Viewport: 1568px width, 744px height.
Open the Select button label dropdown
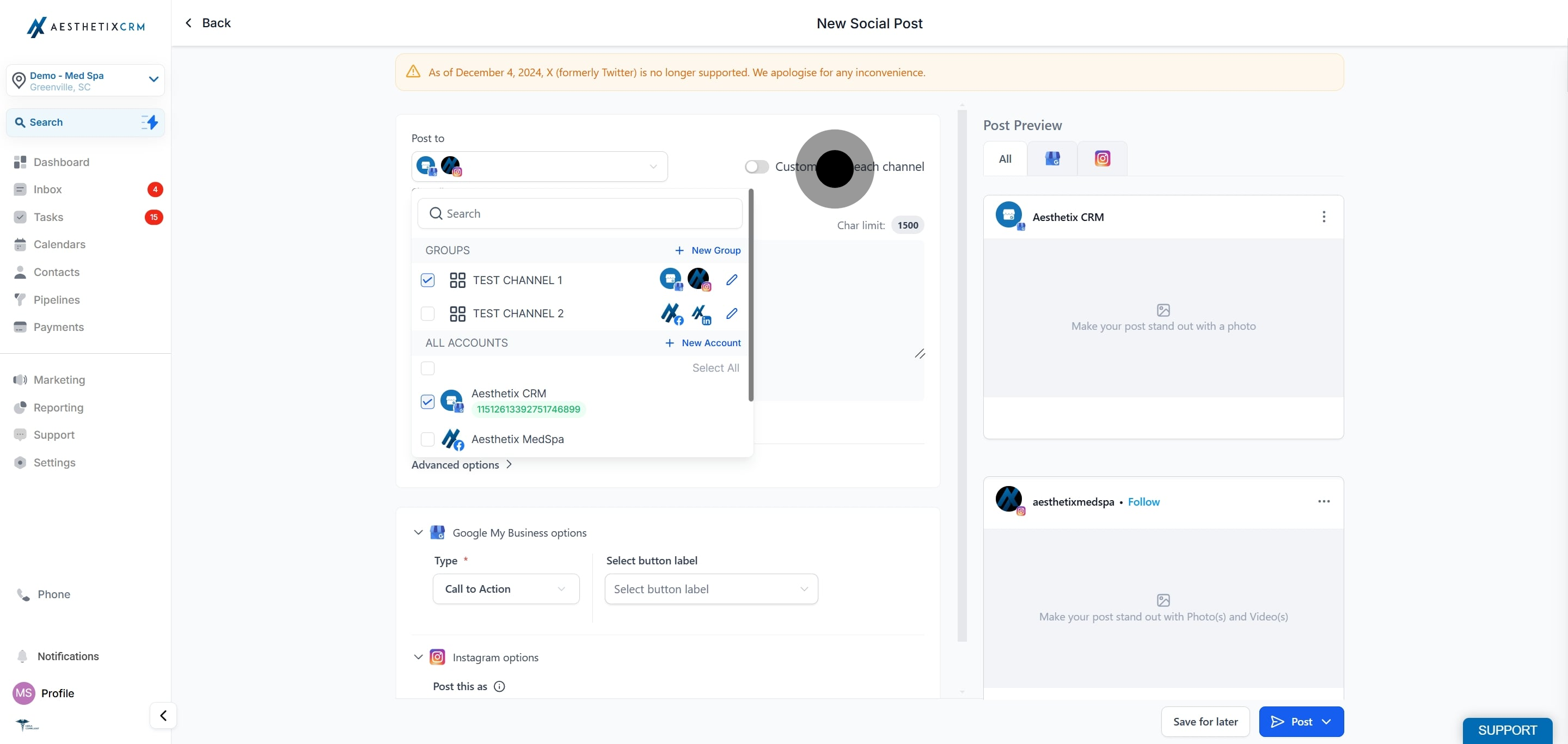pos(710,589)
